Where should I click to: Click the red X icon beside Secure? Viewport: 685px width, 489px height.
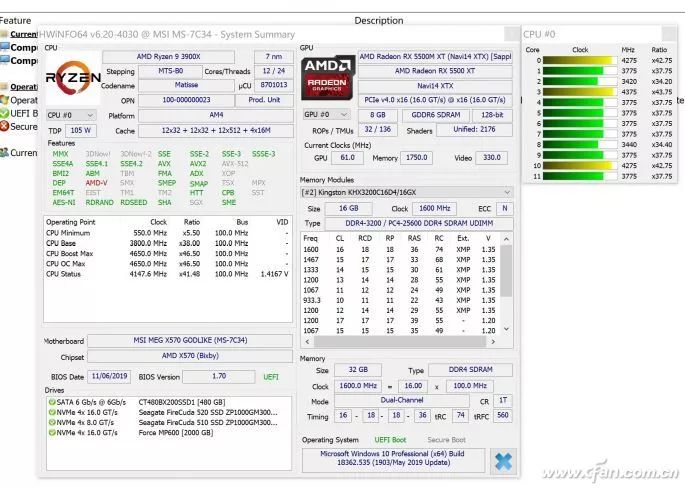[4, 127]
